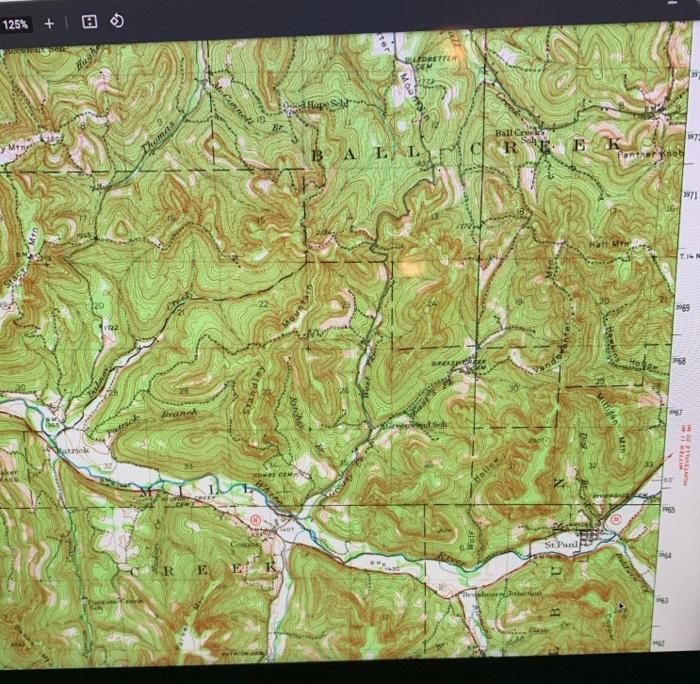Image resolution: width=700 pixels, height=684 pixels.
Task: Click the rotate page icon
Action: tap(117, 21)
